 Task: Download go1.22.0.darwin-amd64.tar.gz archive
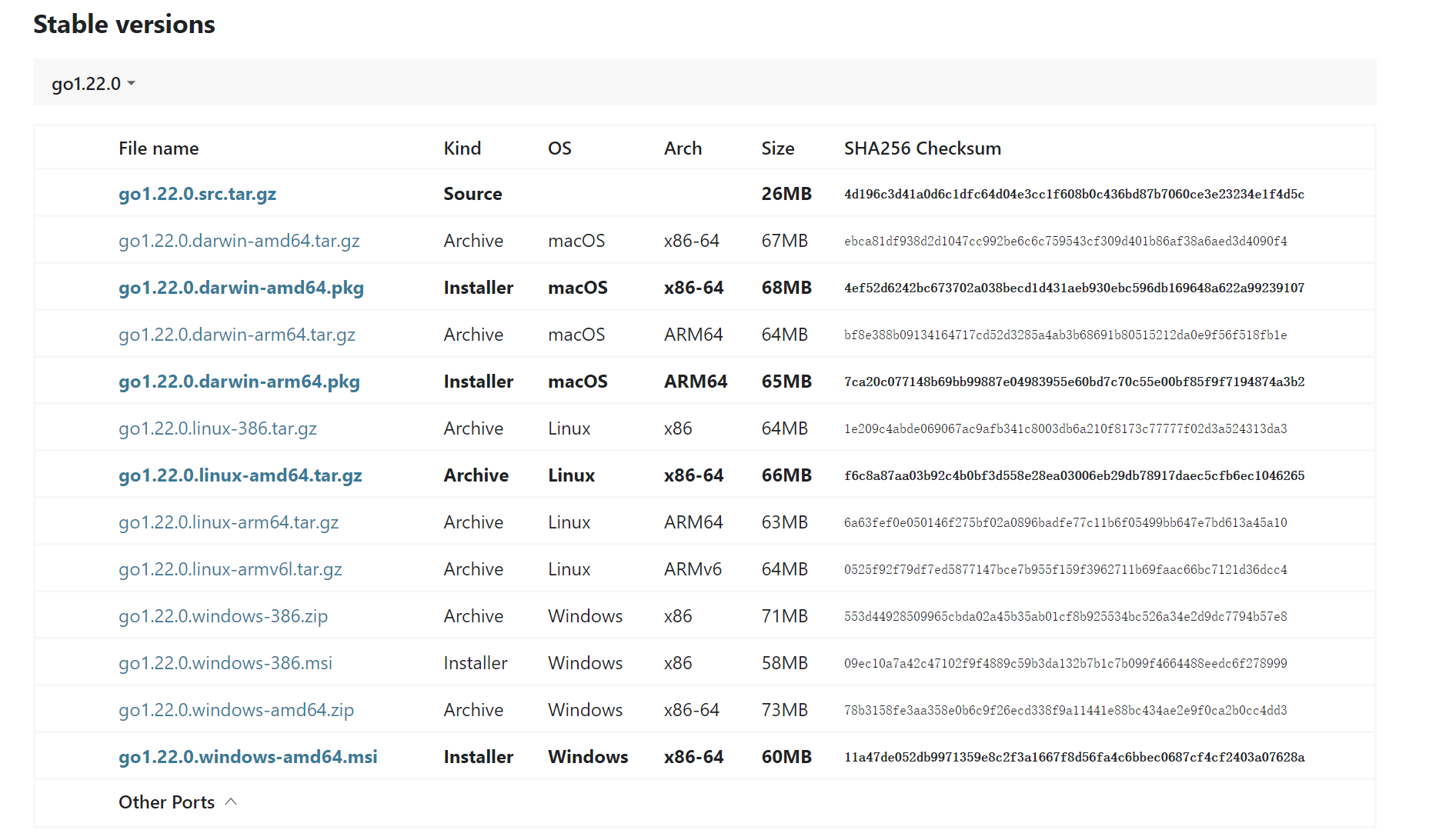tap(239, 241)
